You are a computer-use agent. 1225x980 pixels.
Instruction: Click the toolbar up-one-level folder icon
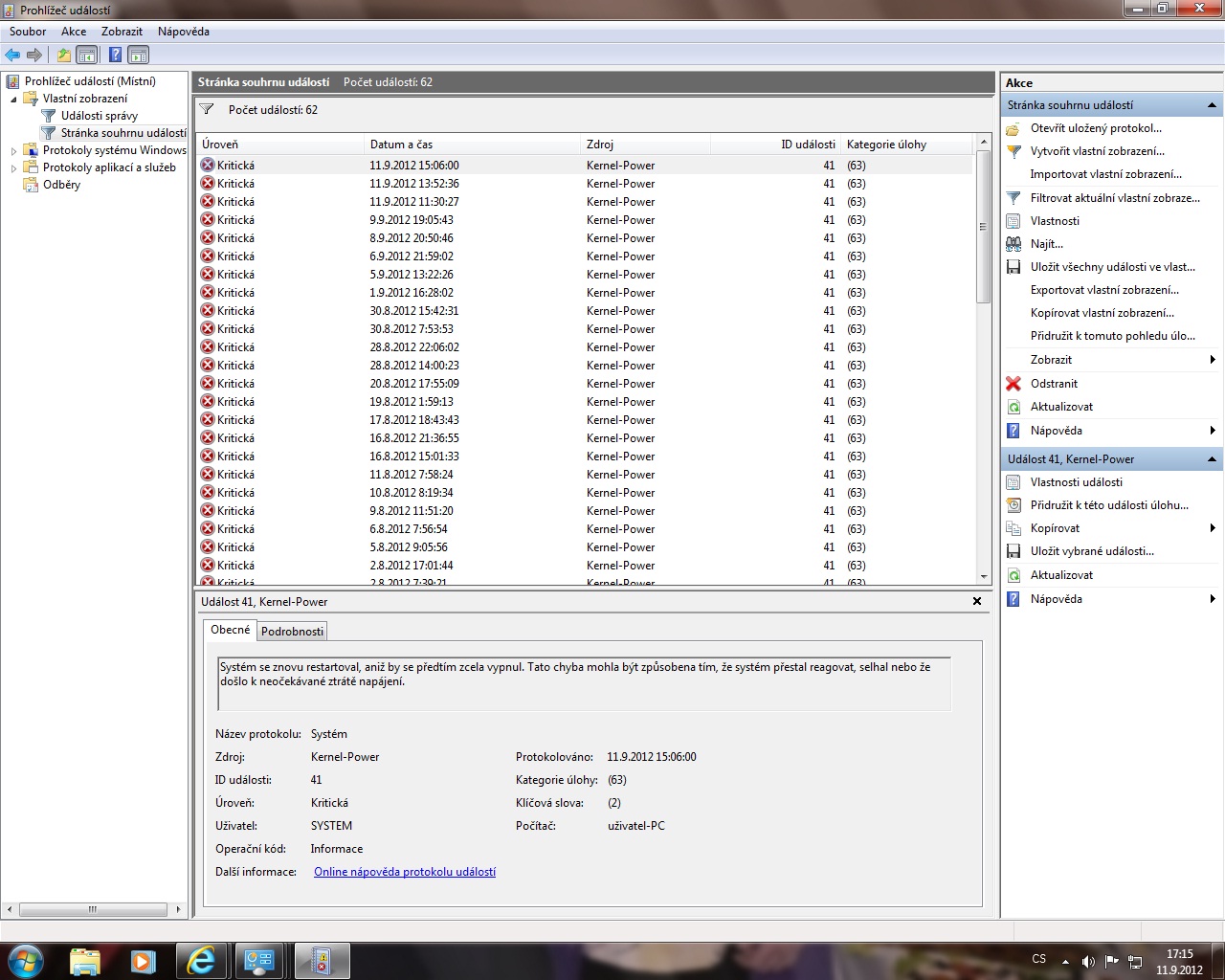(64, 55)
